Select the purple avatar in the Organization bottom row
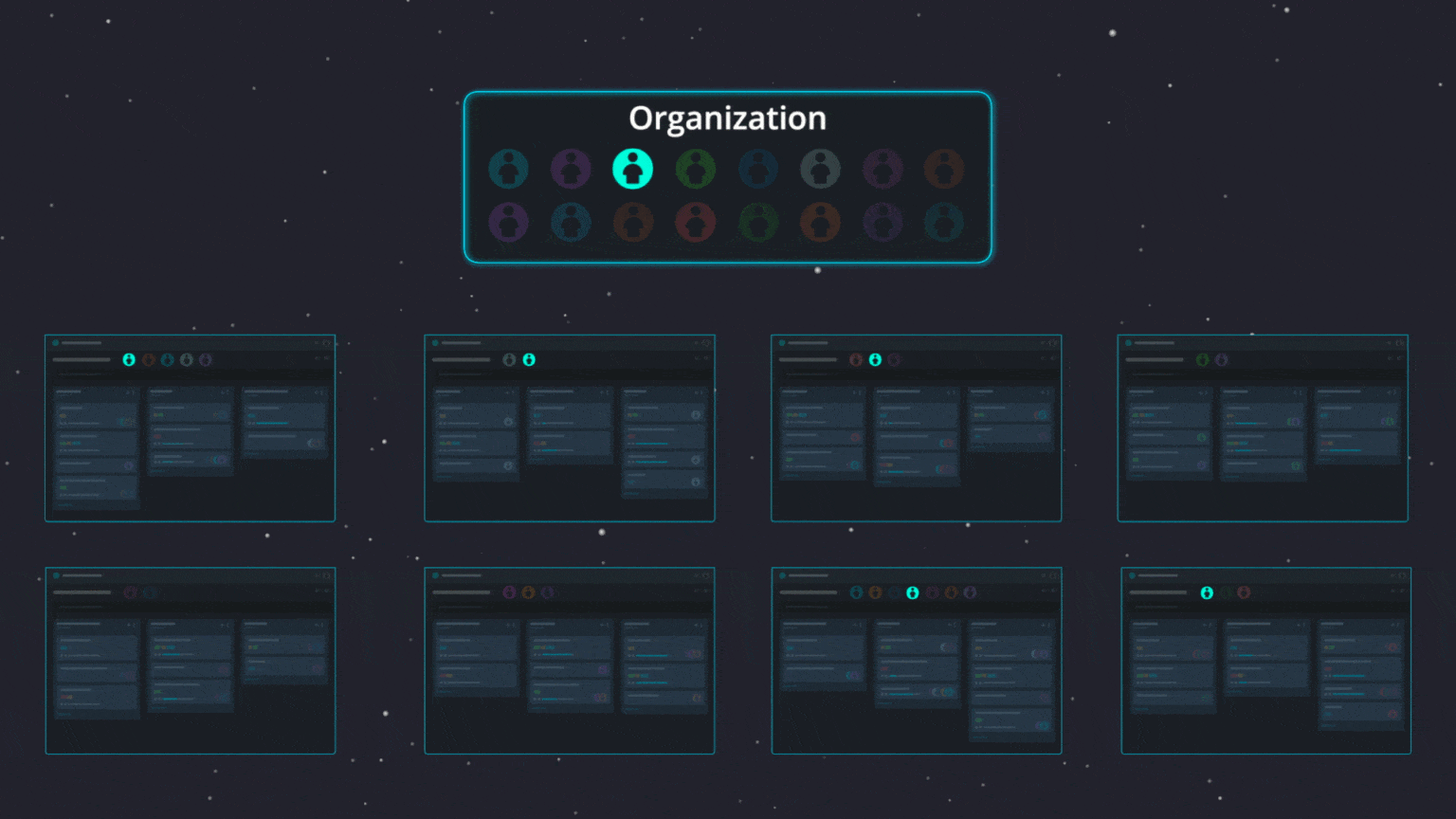Screen dimensions: 1456x819 click(508, 221)
